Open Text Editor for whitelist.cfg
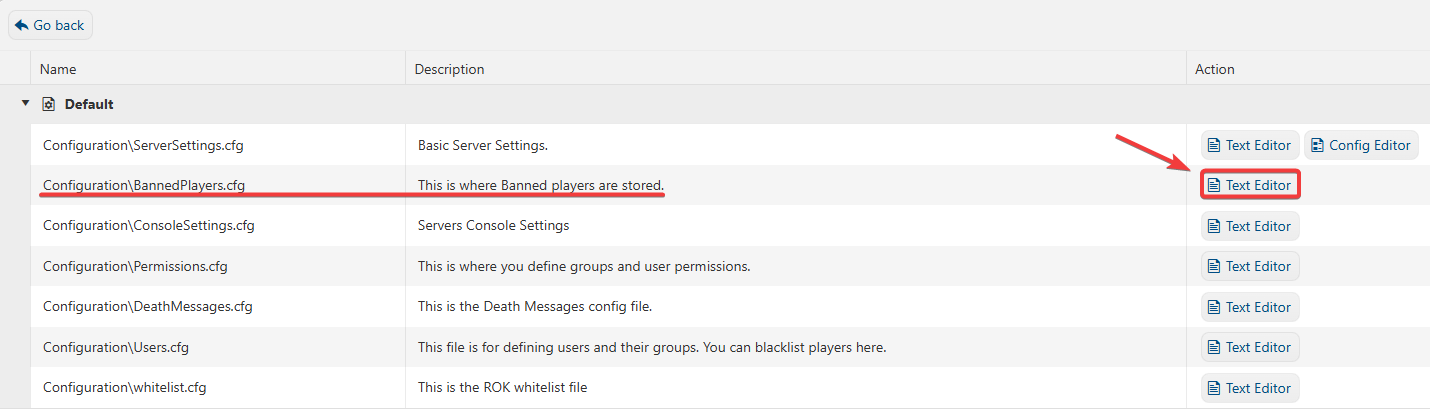This screenshot has width=1430, height=409. click(x=1250, y=388)
